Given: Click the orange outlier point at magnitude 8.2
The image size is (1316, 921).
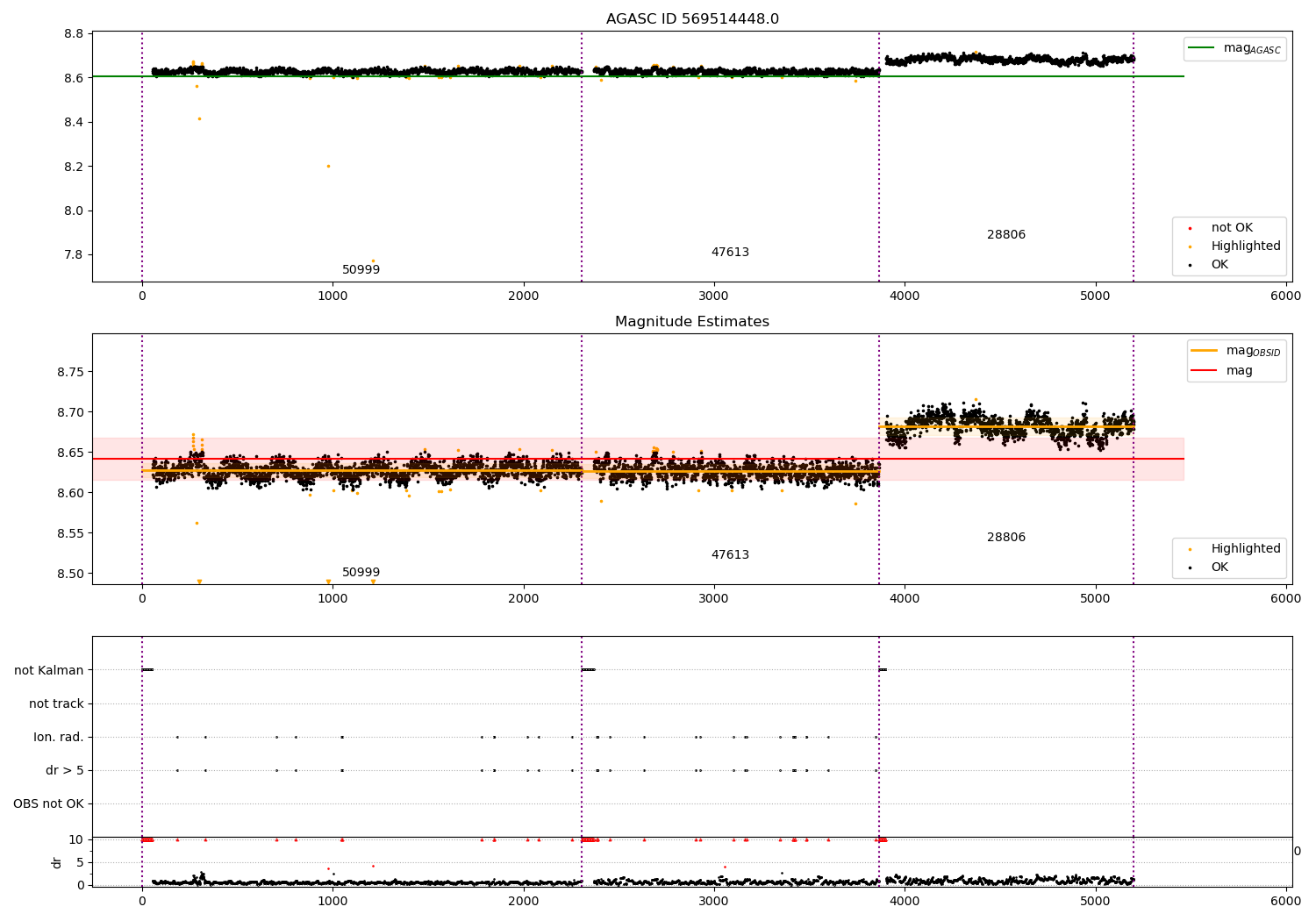Looking at the screenshot, I should point(328,166).
